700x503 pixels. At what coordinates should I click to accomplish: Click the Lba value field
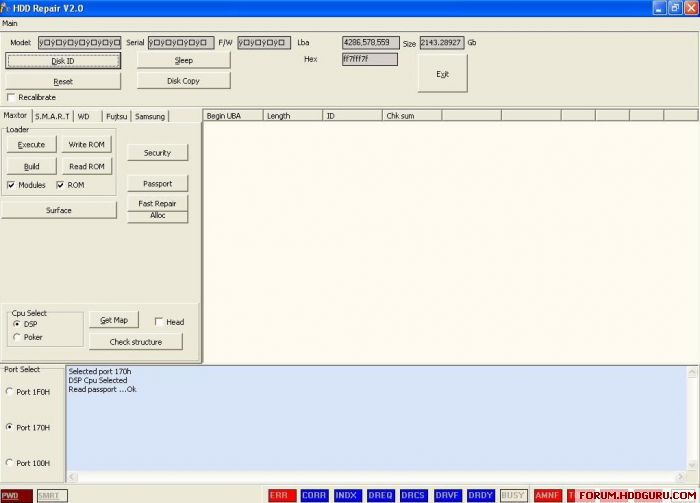(371, 43)
